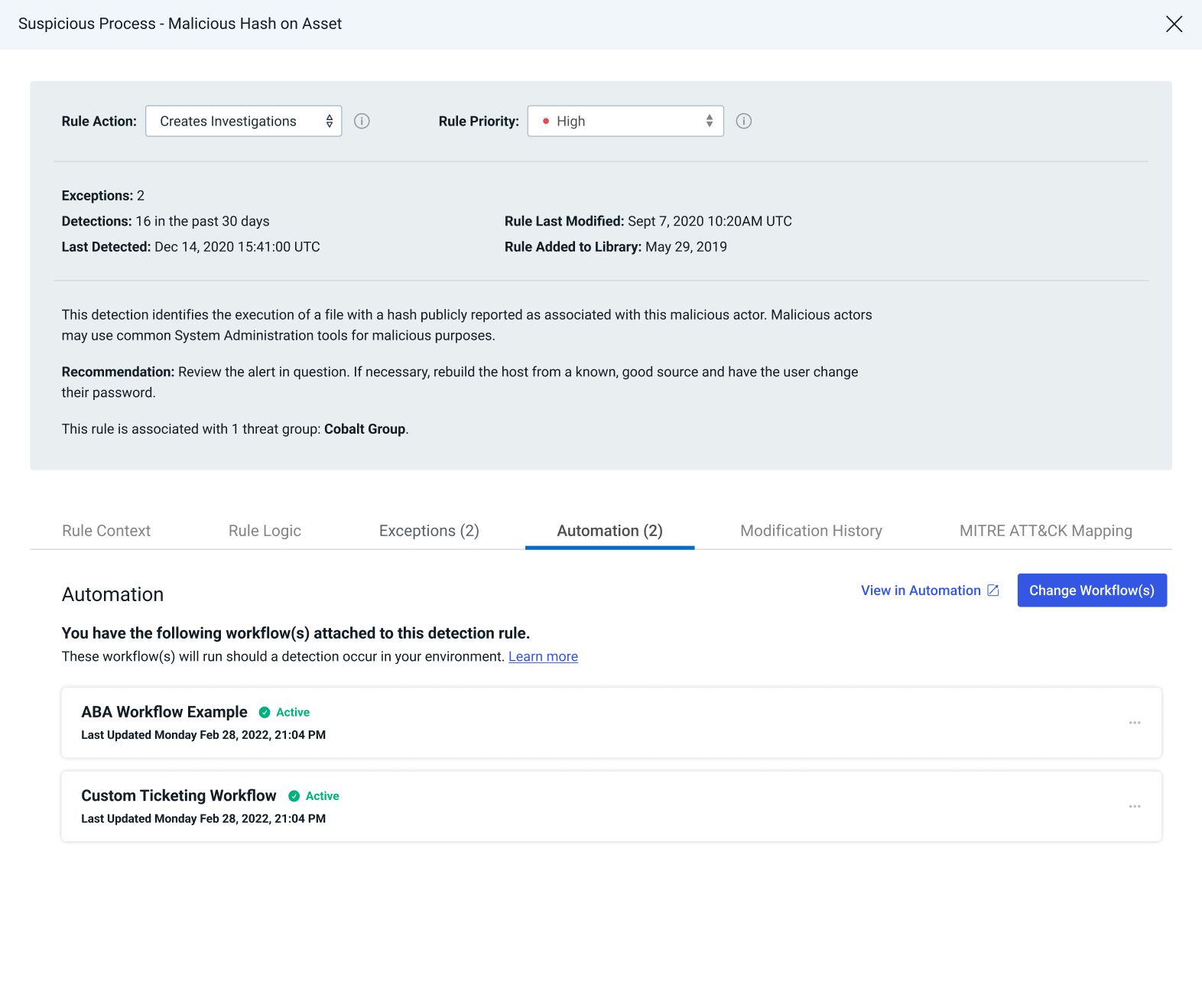Select the Custom Ticketing Workflow title

click(x=178, y=795)
